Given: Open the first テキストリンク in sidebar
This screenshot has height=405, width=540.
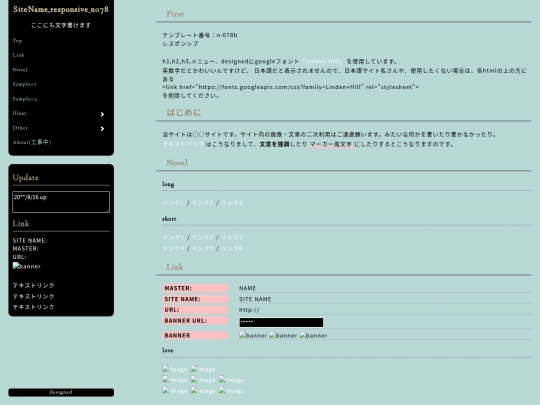Looking at the screenshot, I should click(33, 285).
